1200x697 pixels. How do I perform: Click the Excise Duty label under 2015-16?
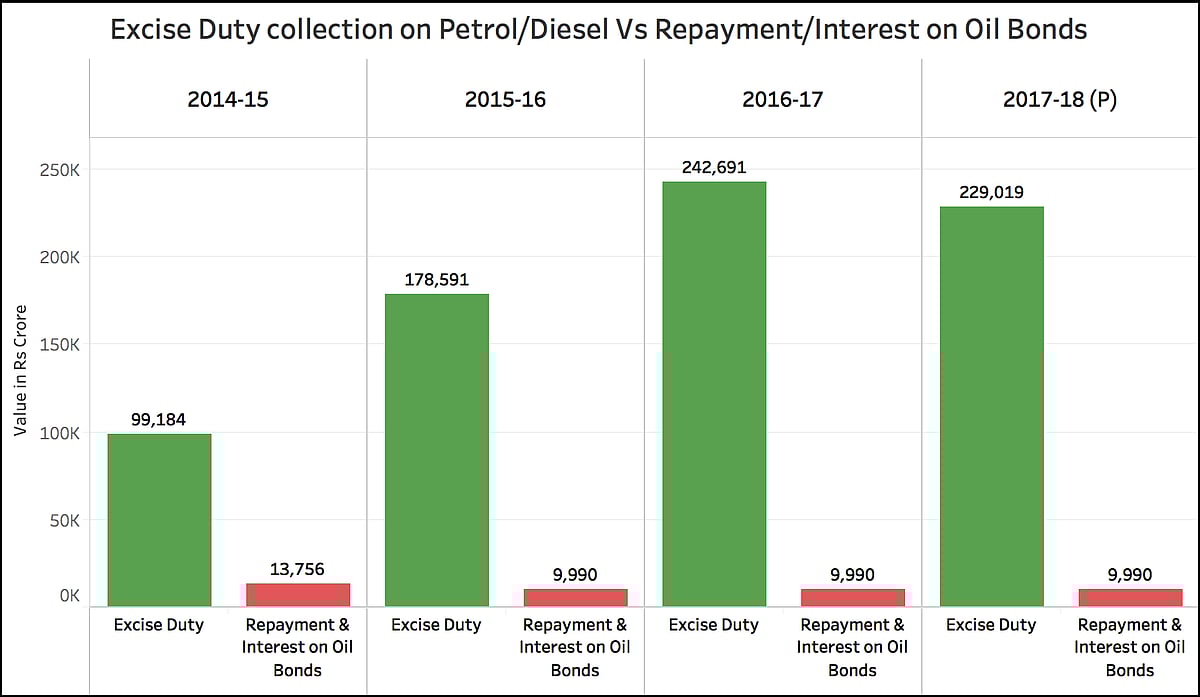pos(436,625)
